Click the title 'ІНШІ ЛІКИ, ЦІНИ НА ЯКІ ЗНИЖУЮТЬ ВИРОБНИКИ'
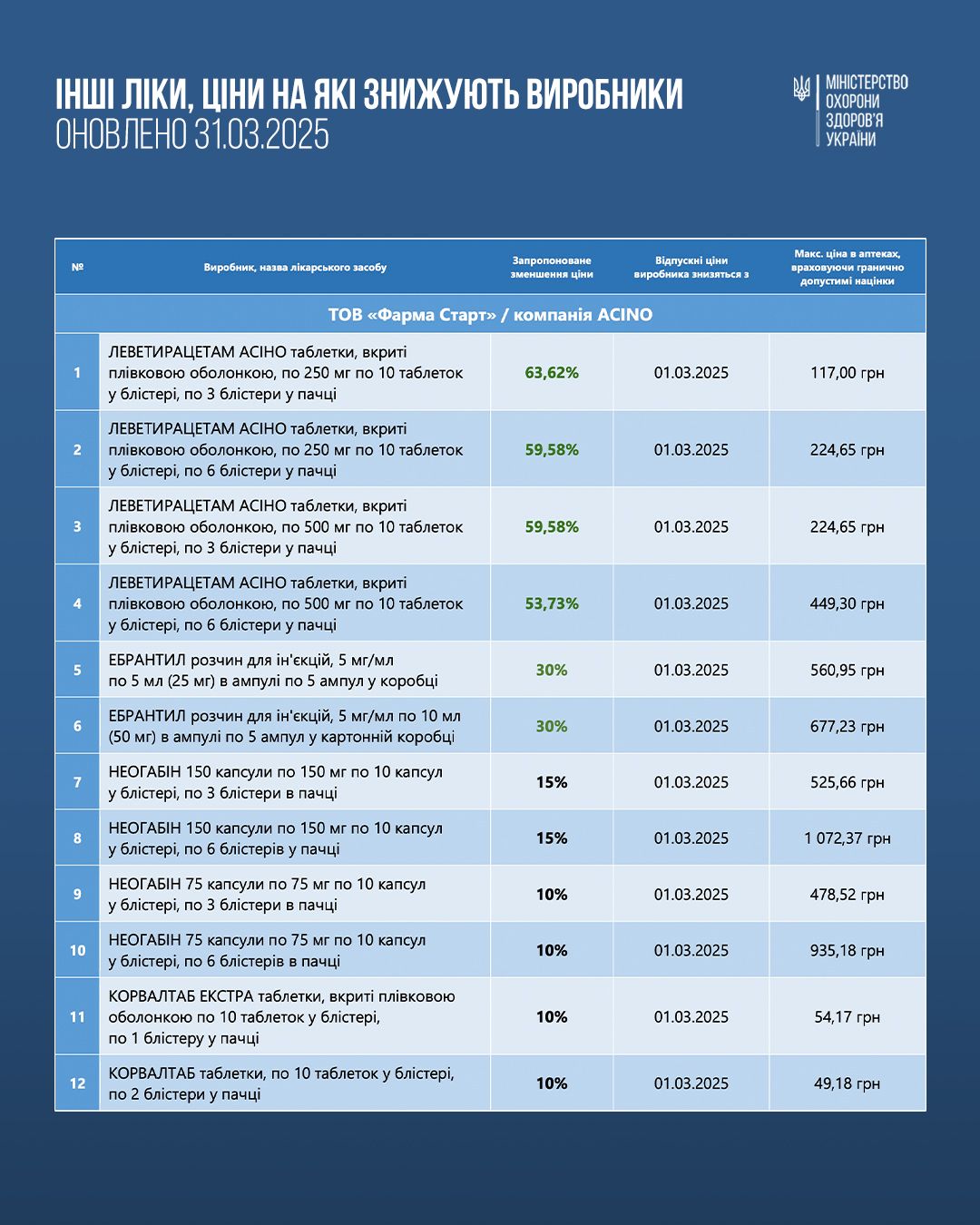The image size is (980, 1225). click(x=369, y=94)
